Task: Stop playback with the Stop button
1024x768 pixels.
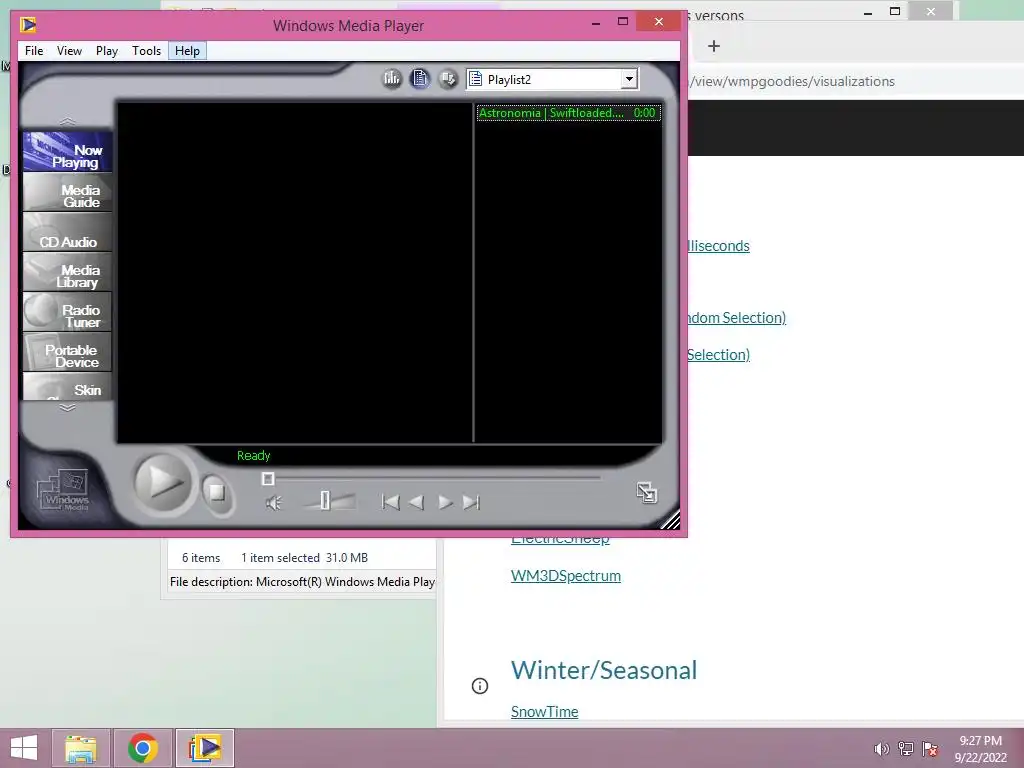Action: [216, 492]
